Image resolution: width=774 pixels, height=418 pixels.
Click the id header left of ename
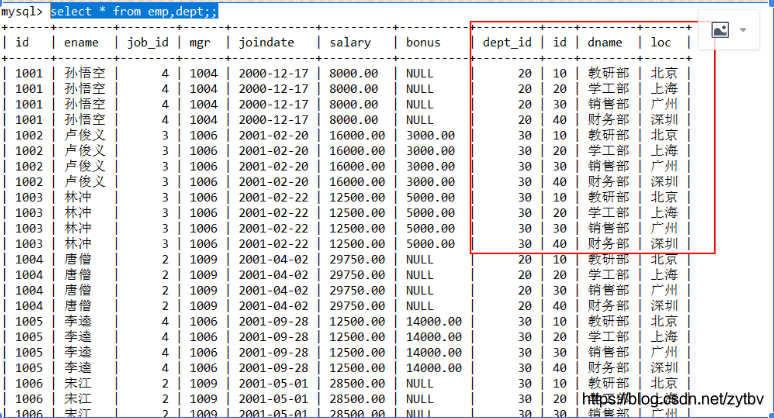coord(22,42)
